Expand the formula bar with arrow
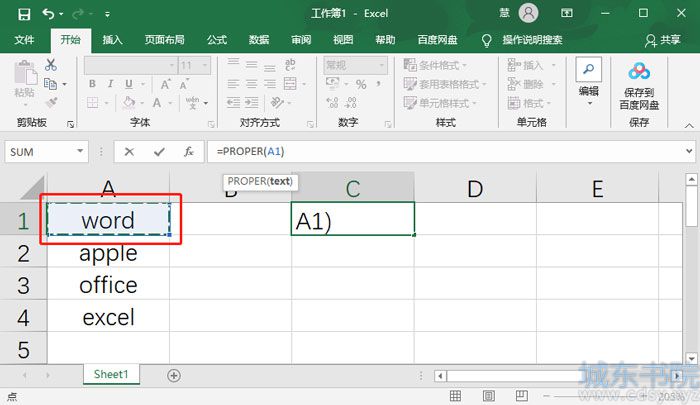The image size is (700, 405). (689, 151)
